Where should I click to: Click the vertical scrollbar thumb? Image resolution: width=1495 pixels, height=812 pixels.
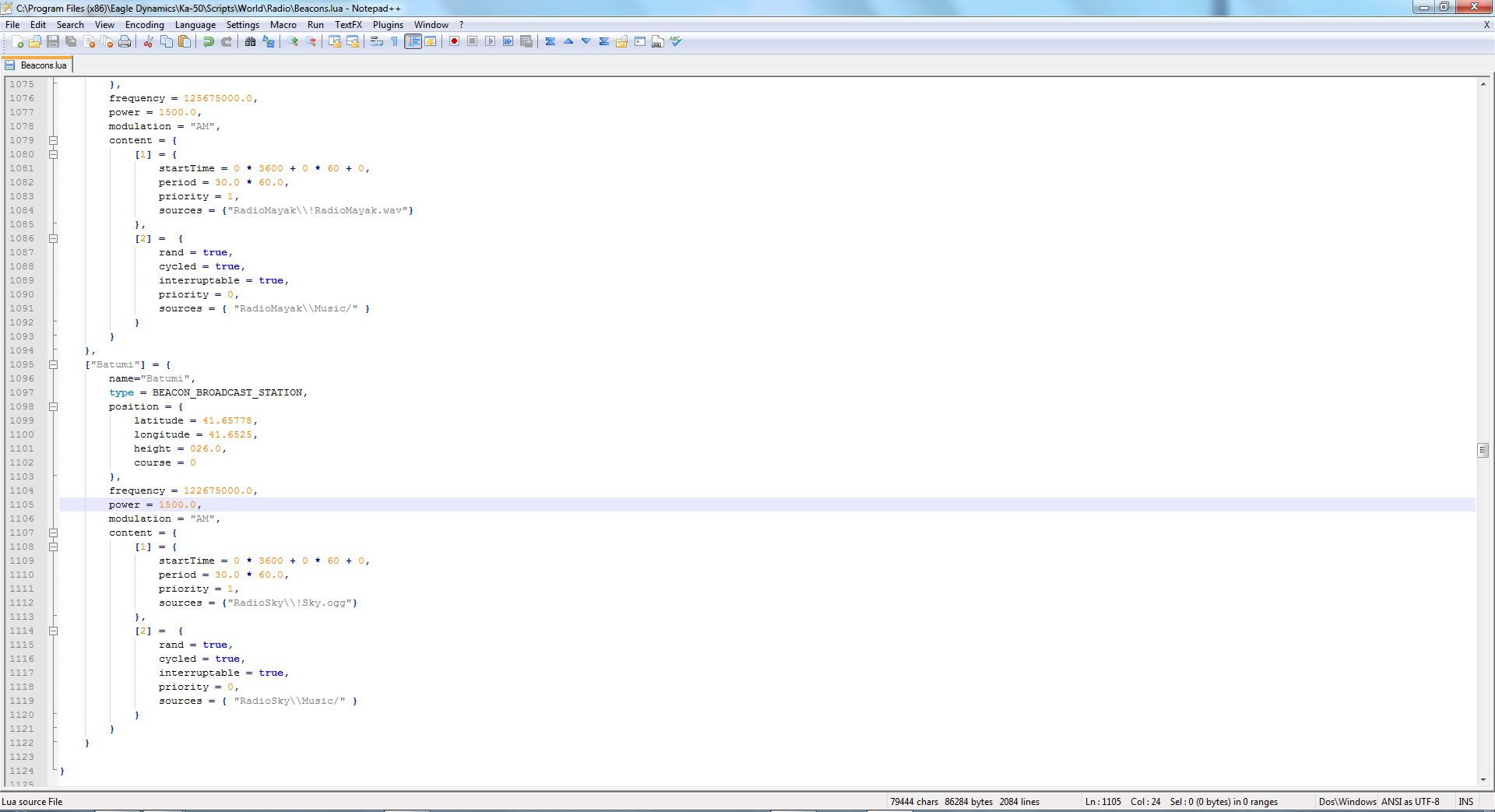1483,450
